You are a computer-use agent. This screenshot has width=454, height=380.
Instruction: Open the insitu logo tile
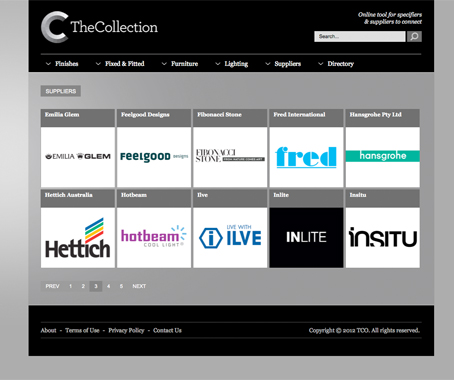pos(383,238)
